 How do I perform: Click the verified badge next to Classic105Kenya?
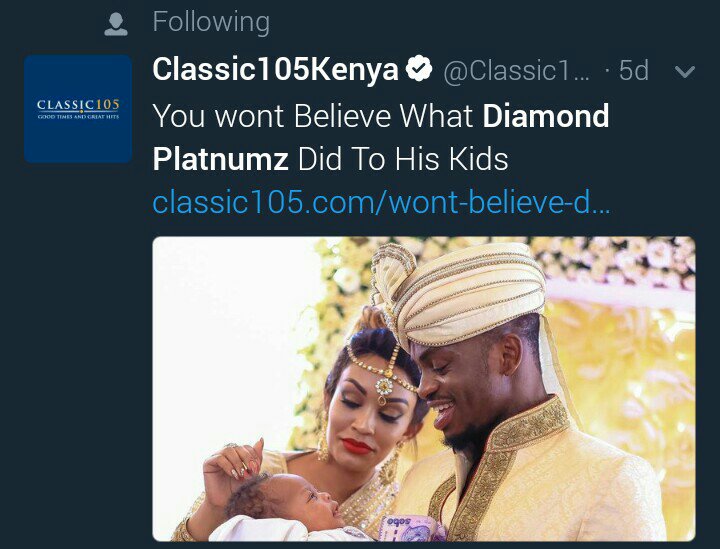(x=419, y=69)
